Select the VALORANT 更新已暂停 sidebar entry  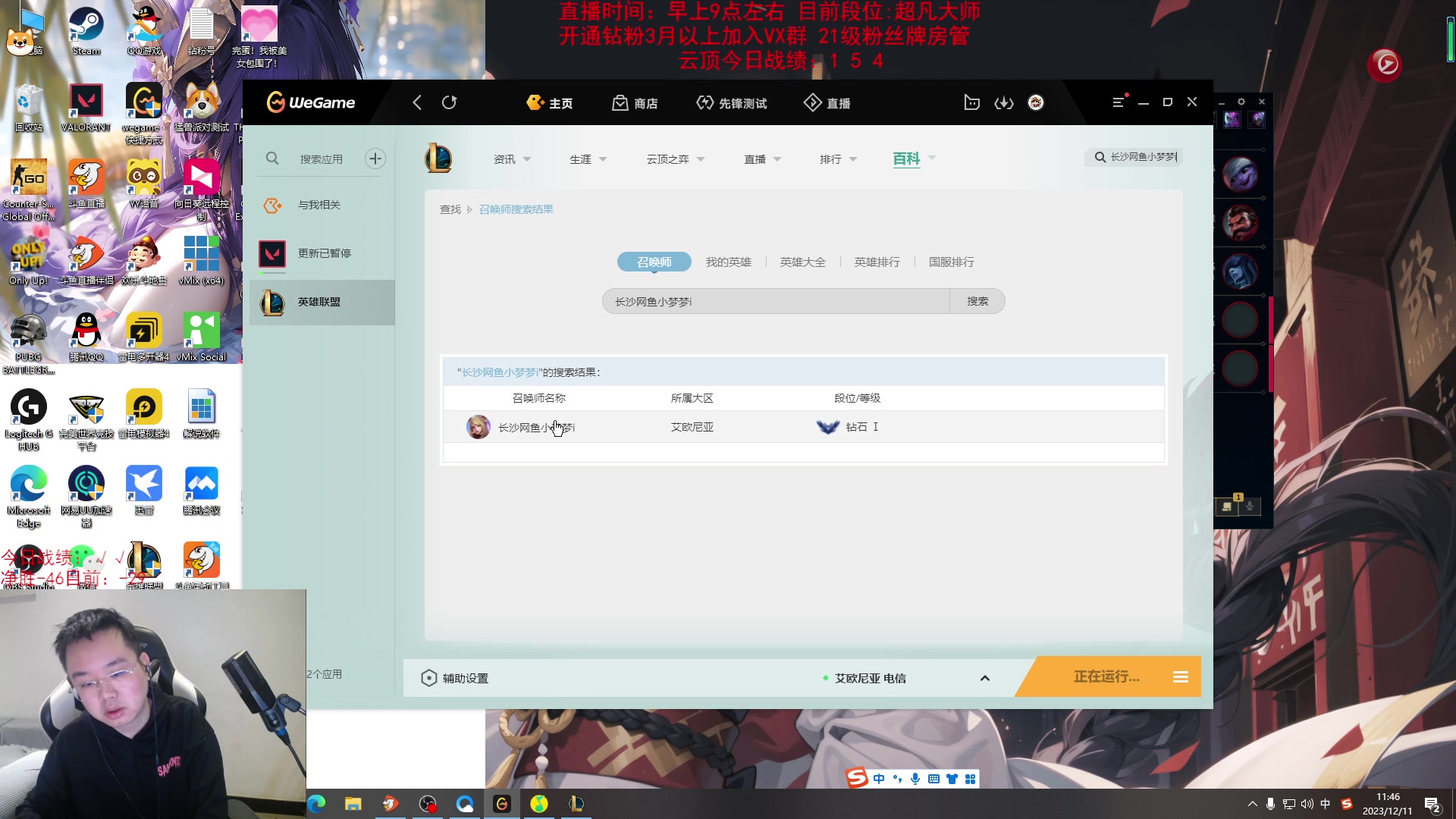tap(322, 253)
